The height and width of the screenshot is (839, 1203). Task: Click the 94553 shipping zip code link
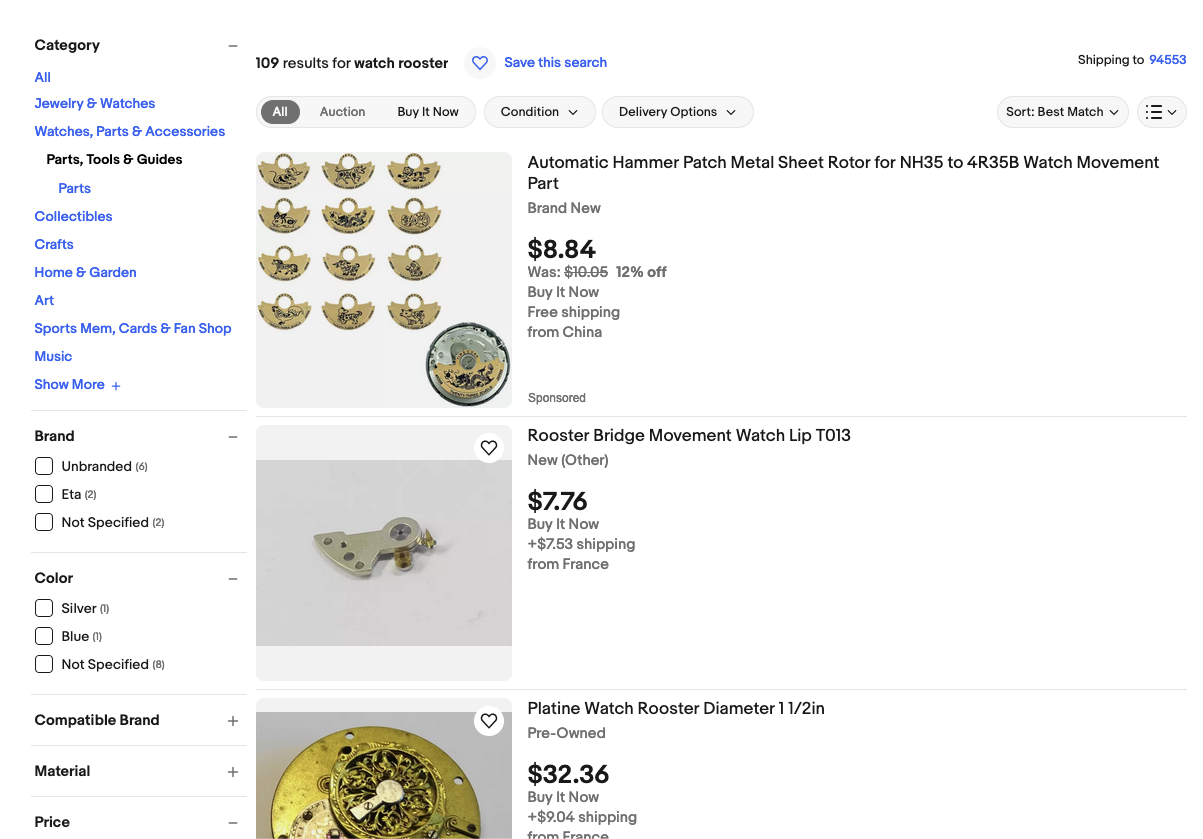1167,60
